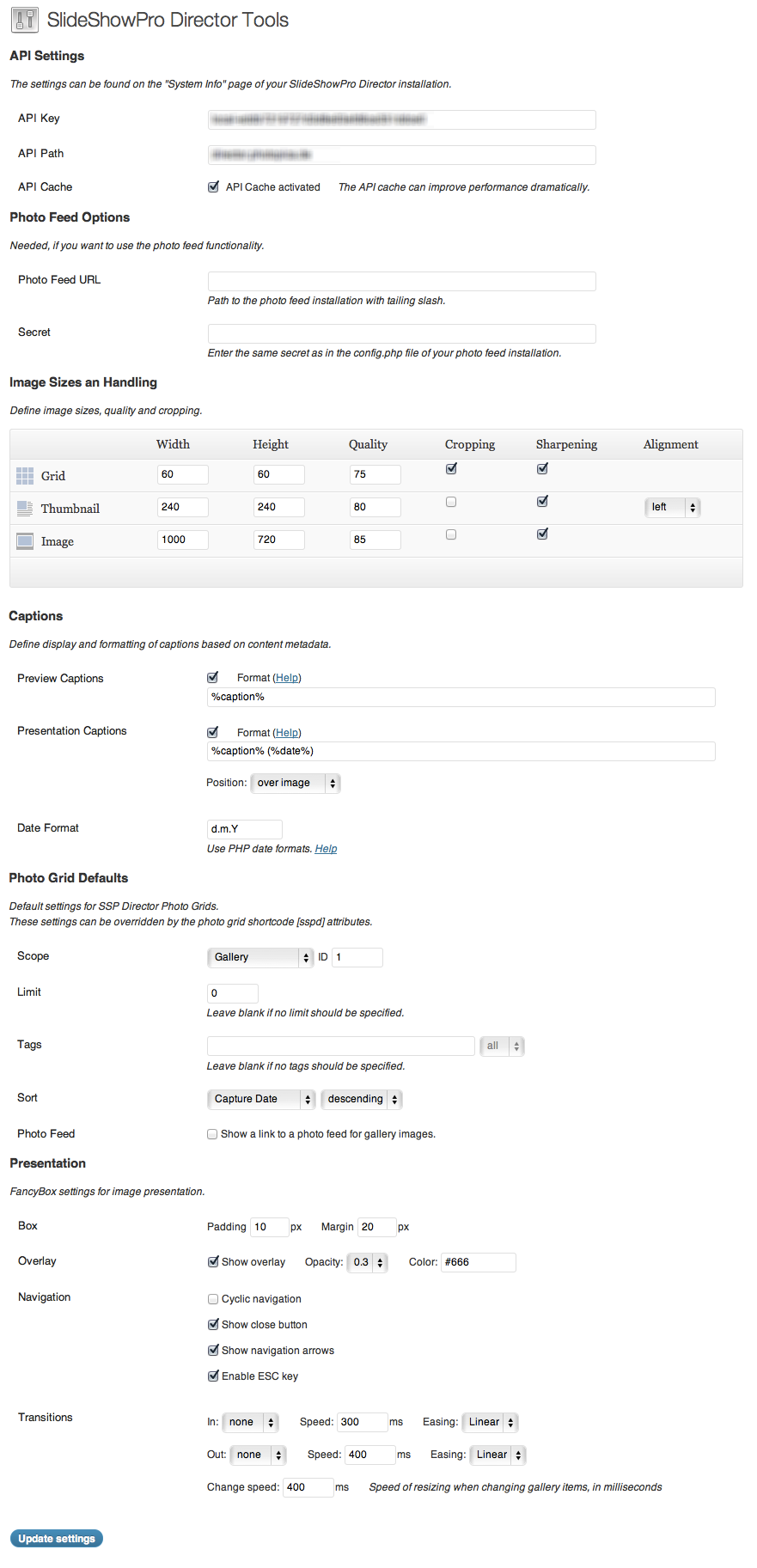757x1568 pixels.
Task: Toggle the Show overlay checkbox
Action: click(x=213, y=1261)
